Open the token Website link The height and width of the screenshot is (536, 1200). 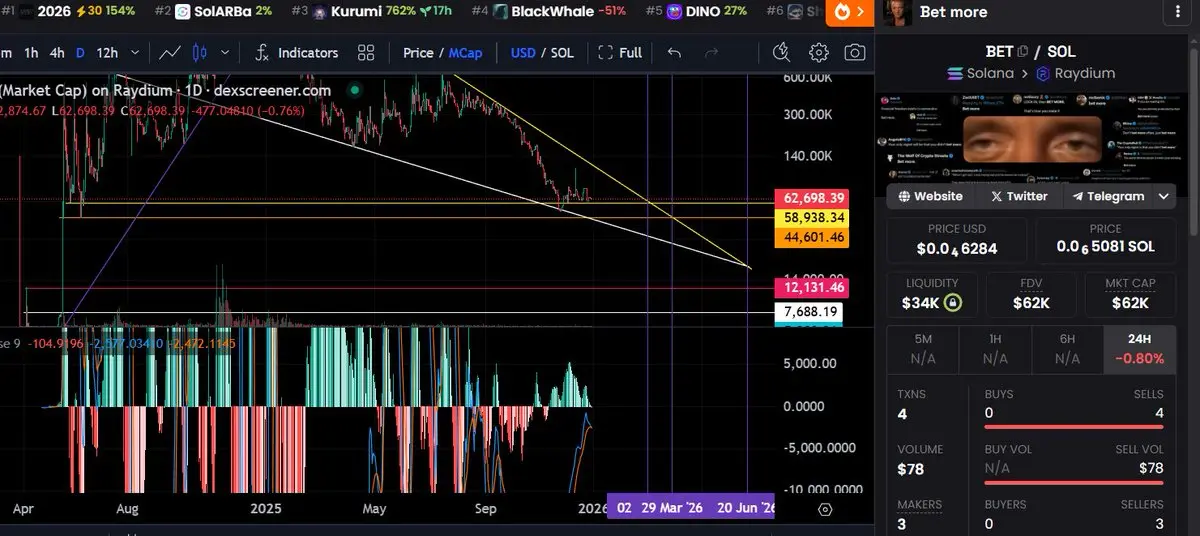(930, 196)
